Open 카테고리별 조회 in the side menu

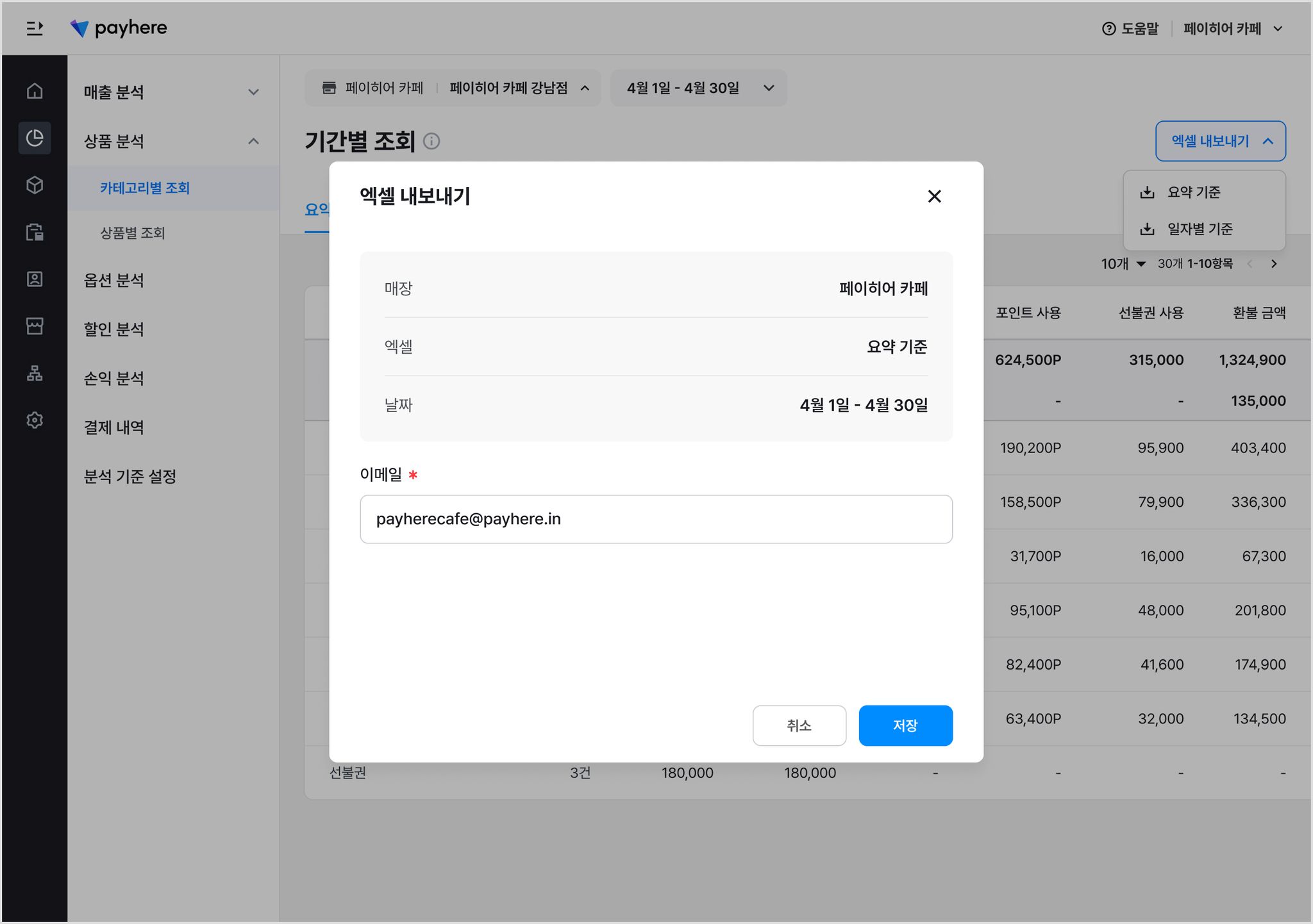click(173, 188)
